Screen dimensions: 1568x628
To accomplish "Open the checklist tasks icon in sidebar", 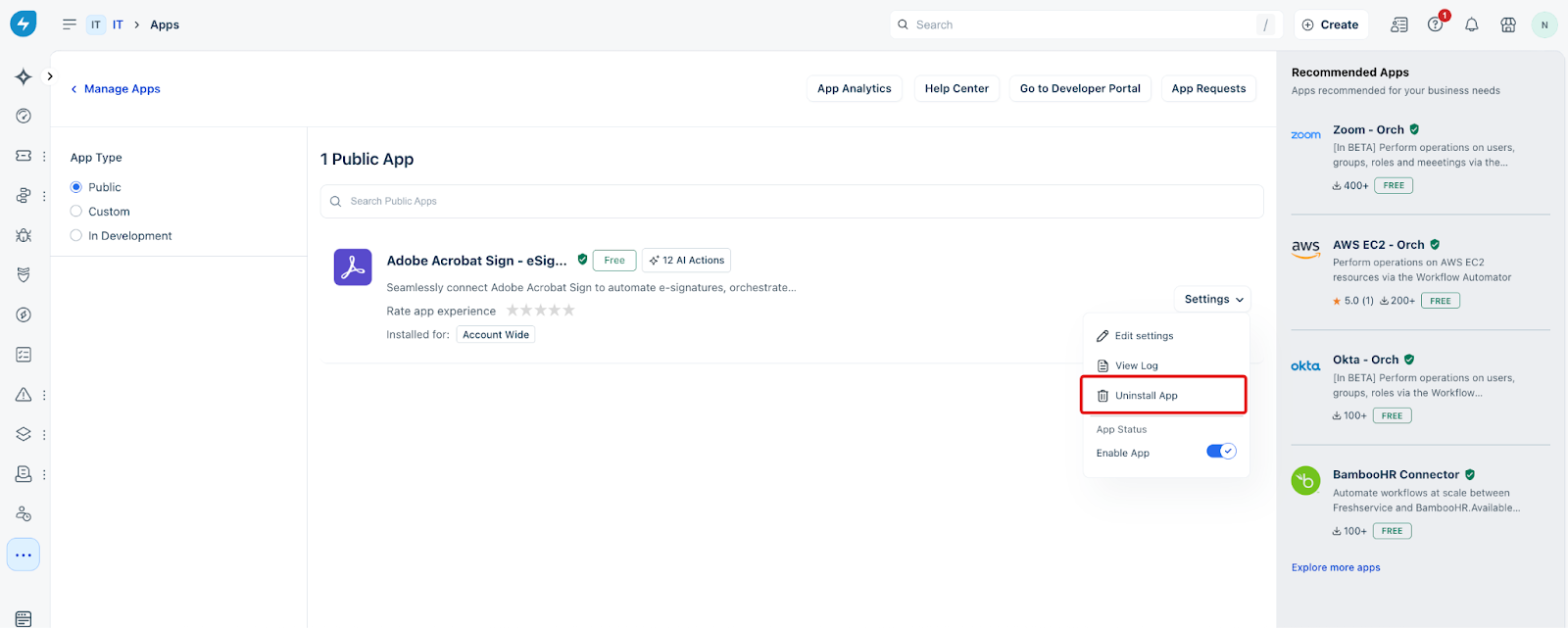I will pos(24,355).
